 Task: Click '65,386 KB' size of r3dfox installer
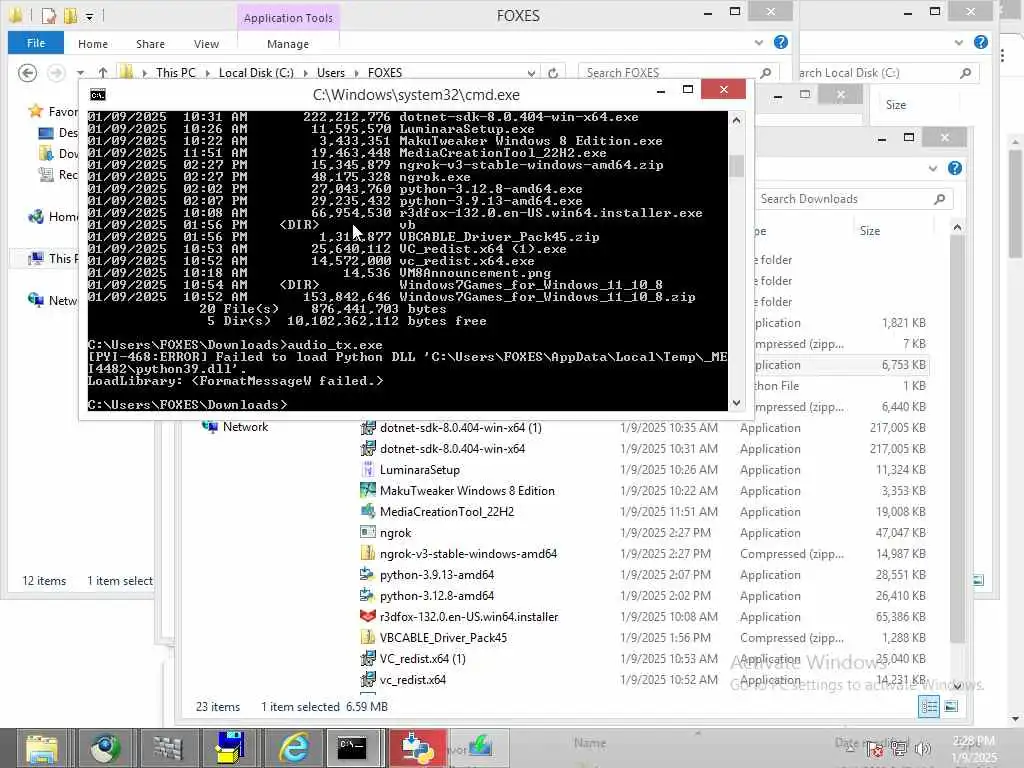pyautogui.click(x=901, y=616)
